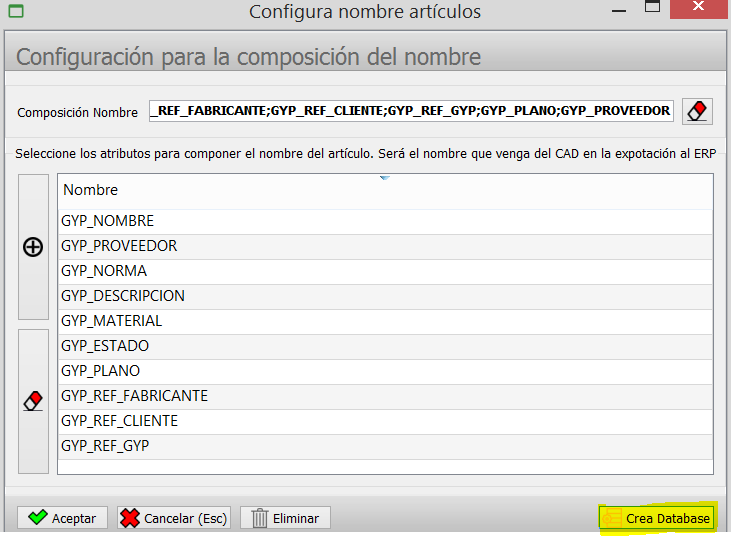
Task: Clear Composición Nombre field with the eraser button
Action: (697, 111)
